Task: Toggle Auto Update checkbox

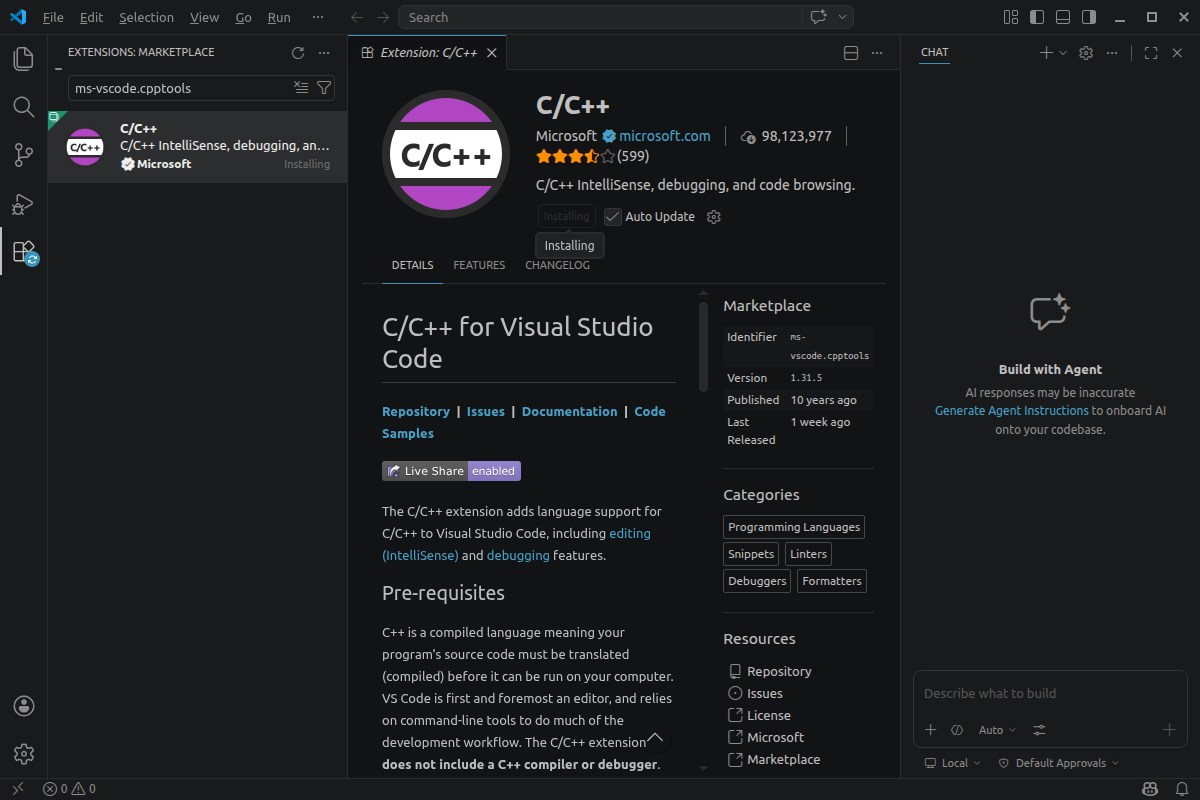Action: (x=613, y=217)
